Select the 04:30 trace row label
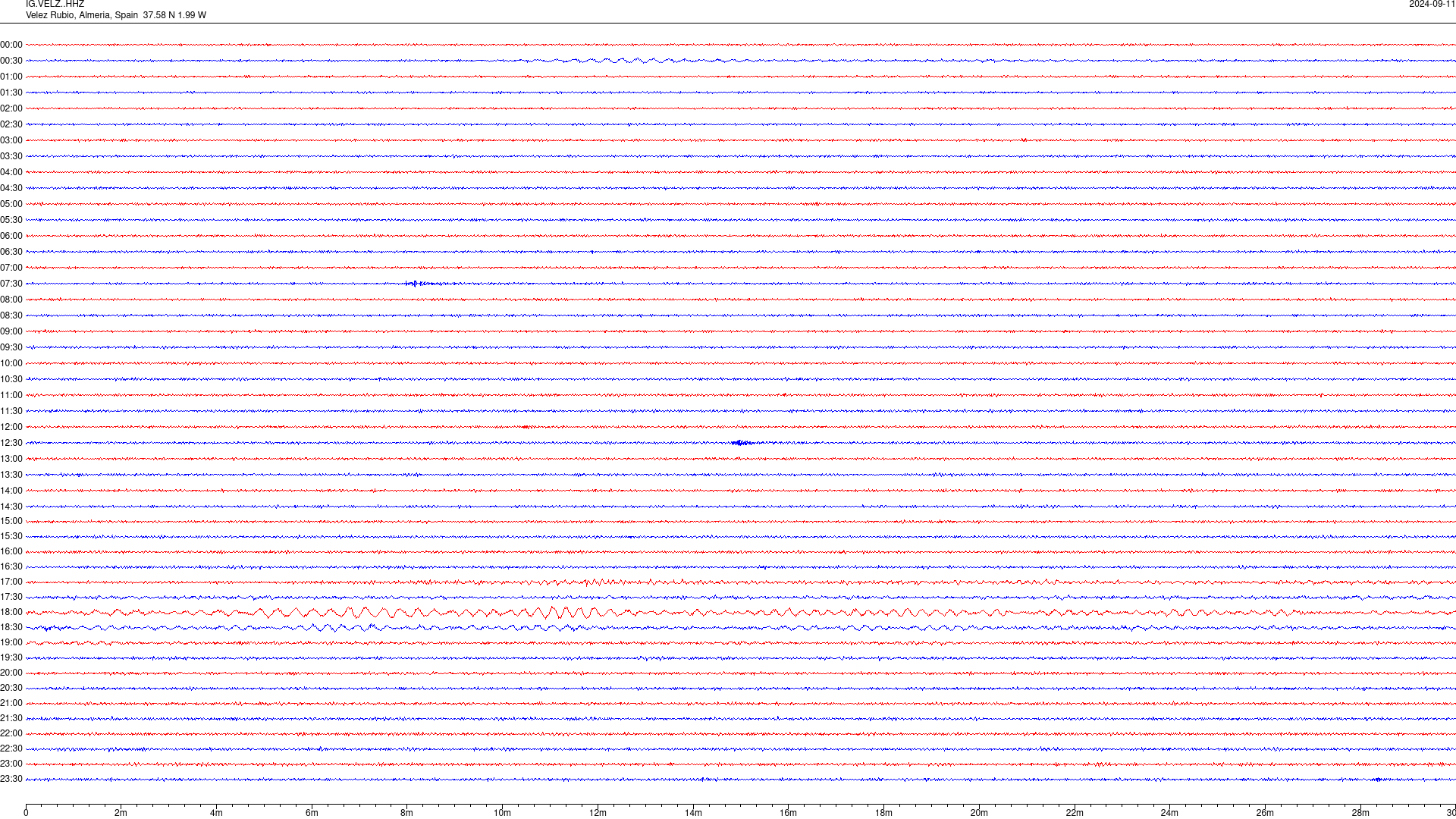 coord(11,188)
